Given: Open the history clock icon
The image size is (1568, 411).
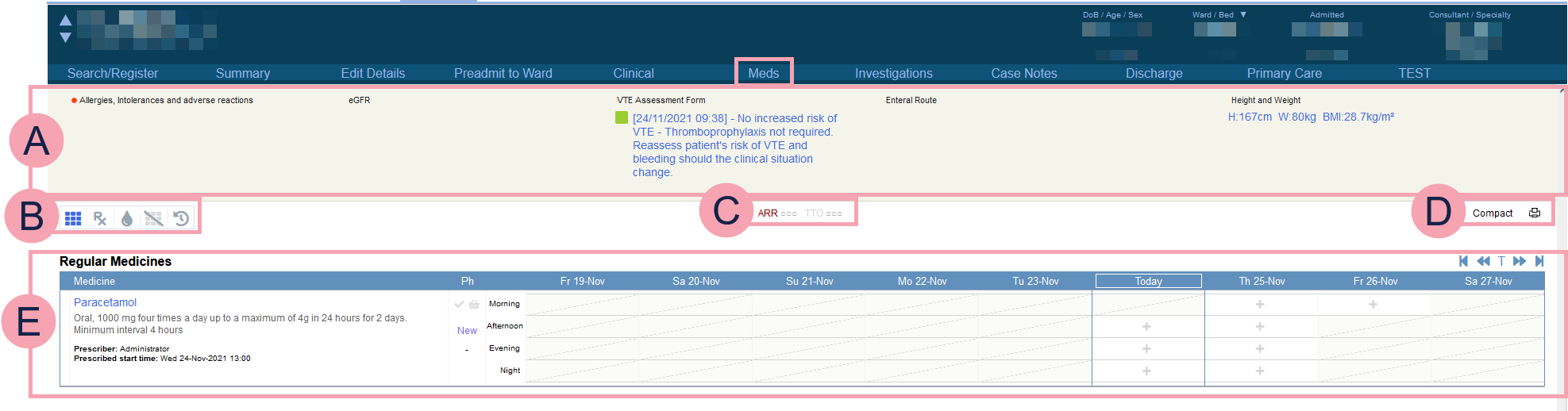Looking at the screenshot, I should pyautogui.click(x=181, y=218).
